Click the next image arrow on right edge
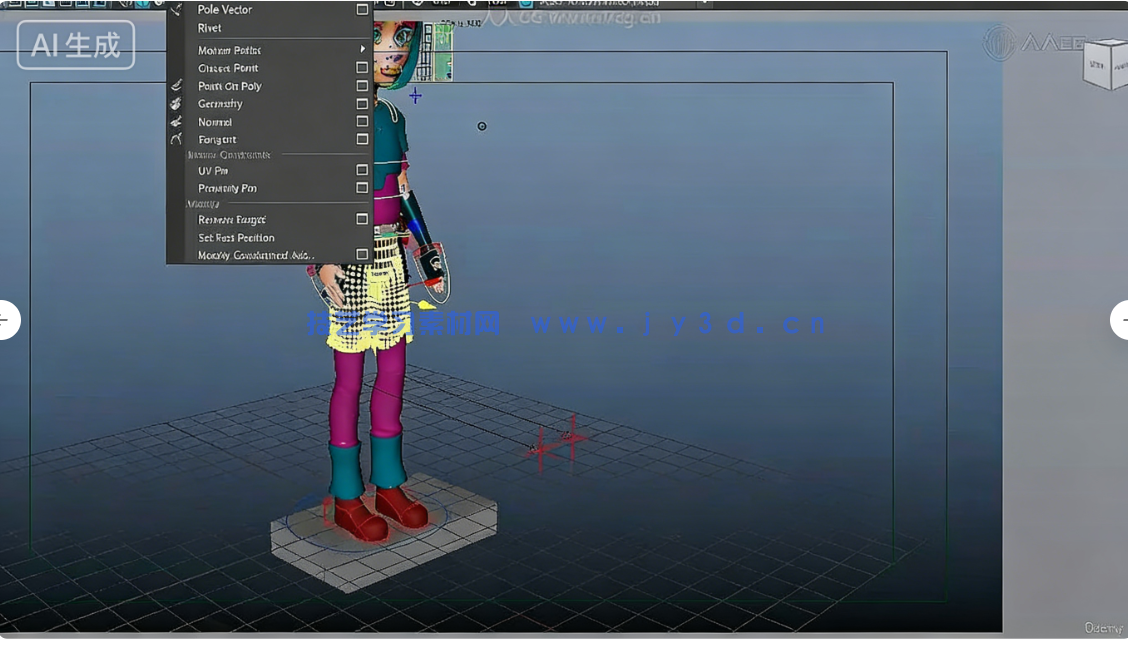This screenshot has width=1128, height=646. pos(1121,320)
